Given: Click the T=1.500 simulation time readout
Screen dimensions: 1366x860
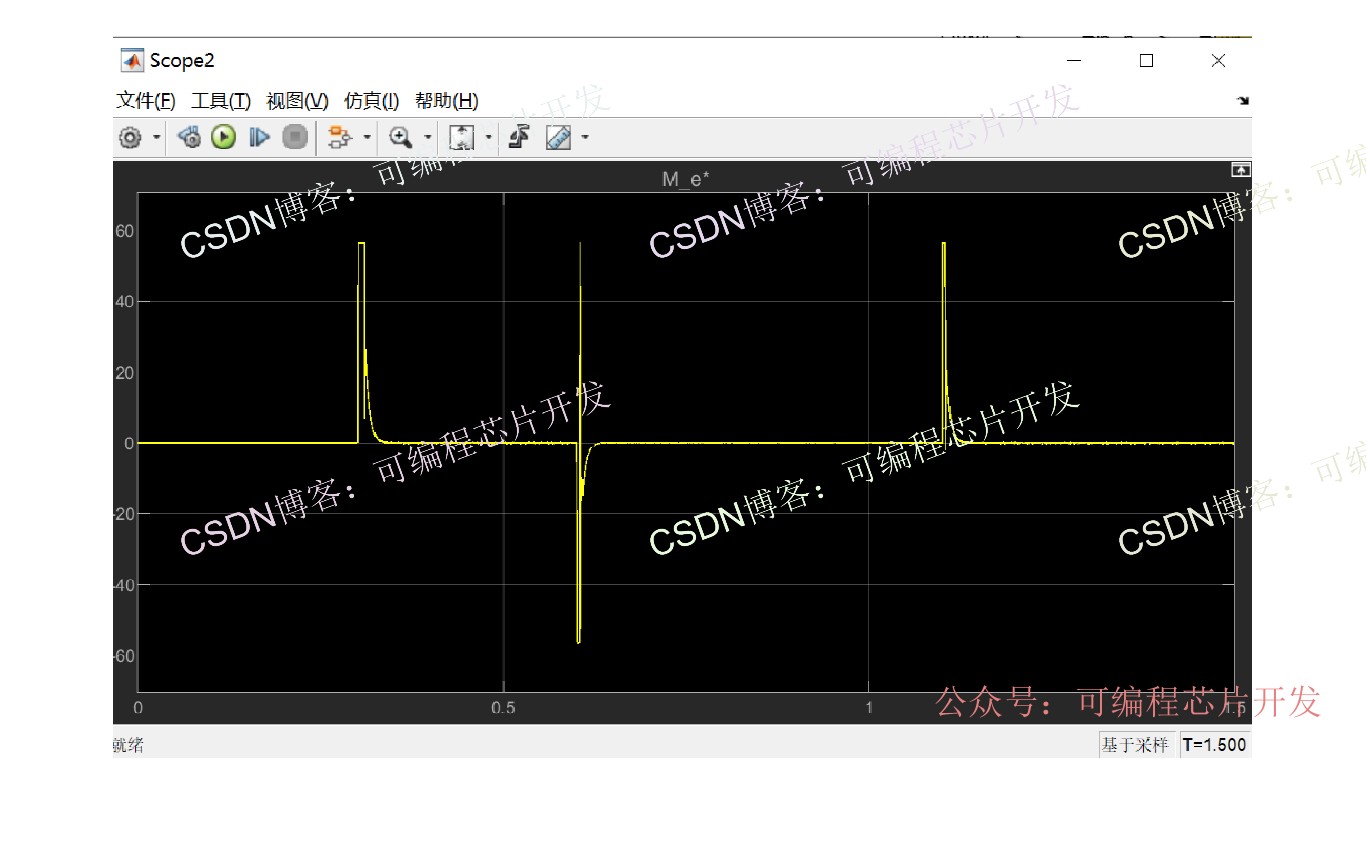Looking at the screenshot, I should coord(1215,745).
